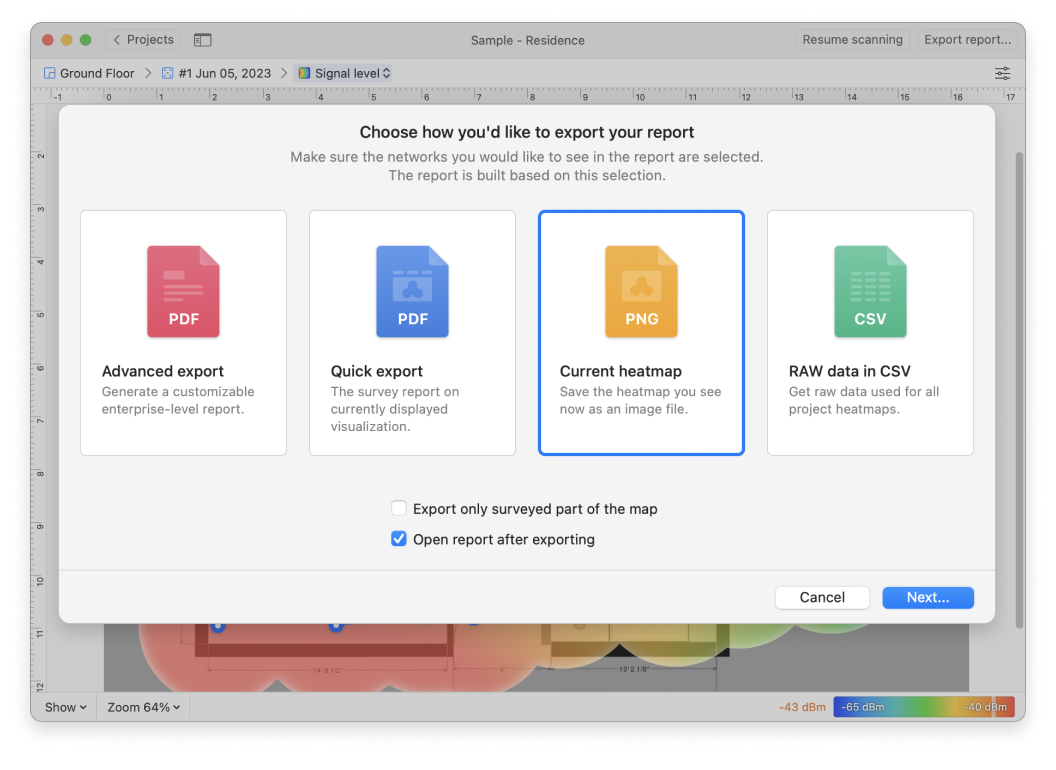The image size is (1056, 770).
Task: Click the Ground Floor map icon
Action: pos(50,73)
